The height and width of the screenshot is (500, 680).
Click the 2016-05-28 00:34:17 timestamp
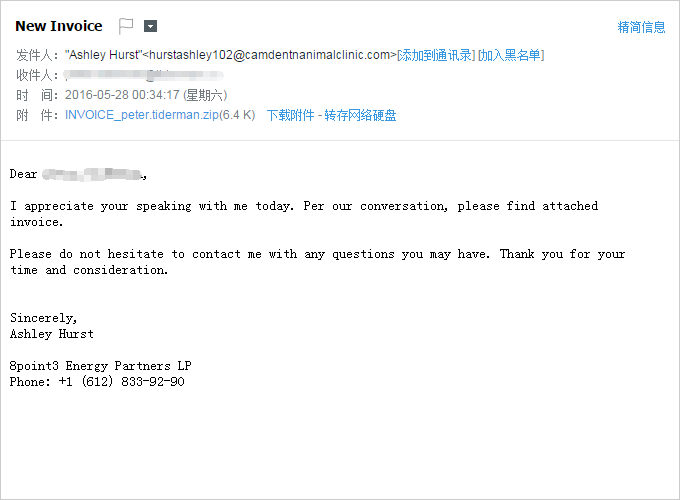[122, 95]
